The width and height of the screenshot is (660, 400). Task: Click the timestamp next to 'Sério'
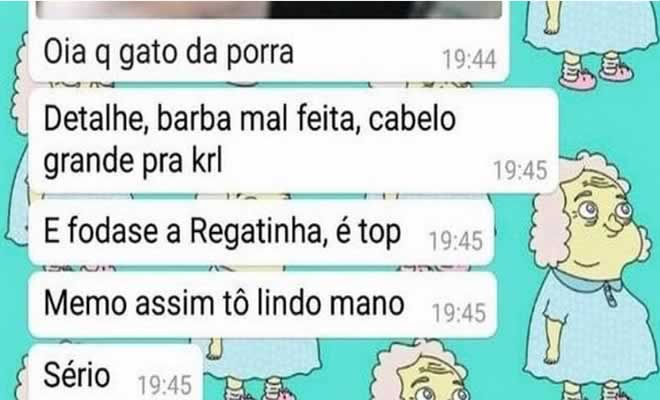coord(165,385)
